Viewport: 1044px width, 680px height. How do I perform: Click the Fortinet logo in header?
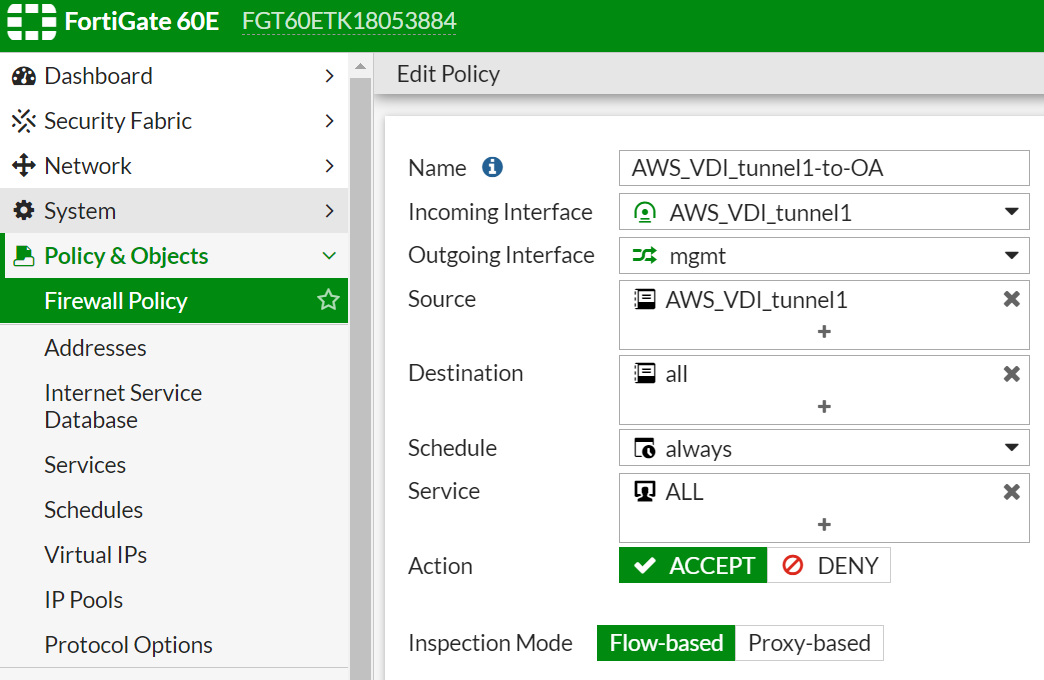click(x=30, y=22)
